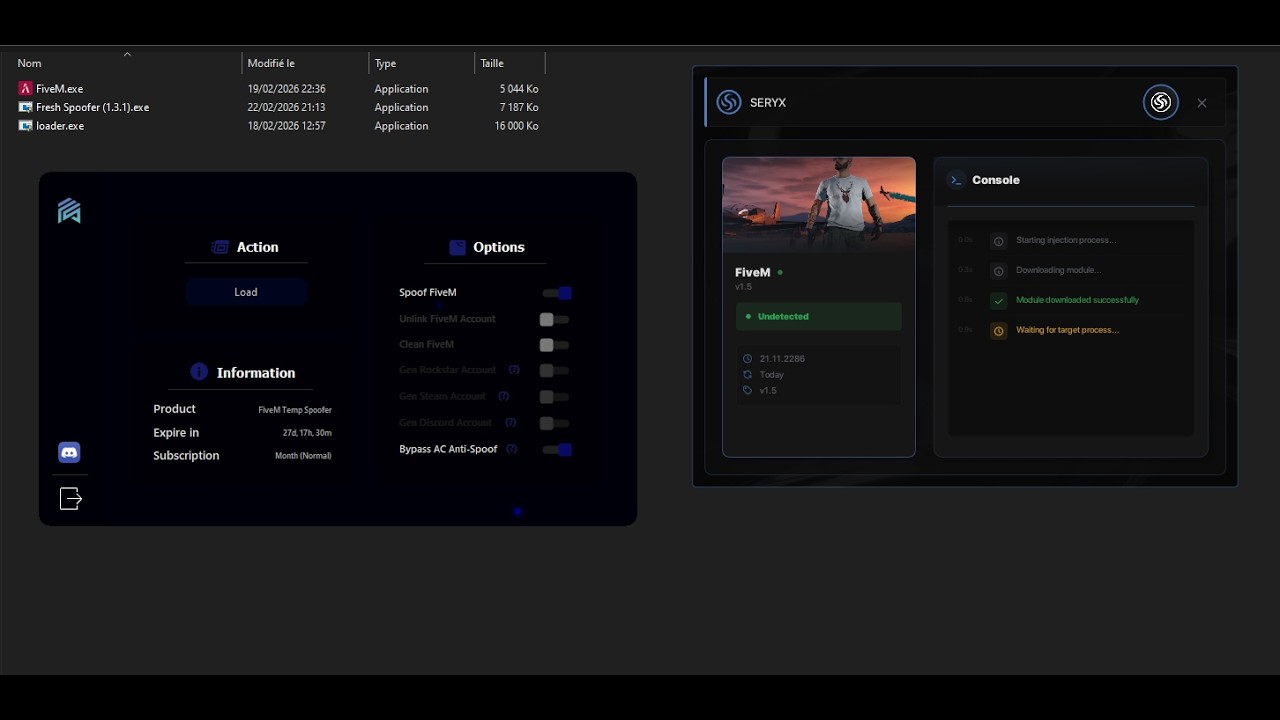
Task: Click the logout exit icon in spoofer
Action: pyautogui.click(x=70, y=498)
